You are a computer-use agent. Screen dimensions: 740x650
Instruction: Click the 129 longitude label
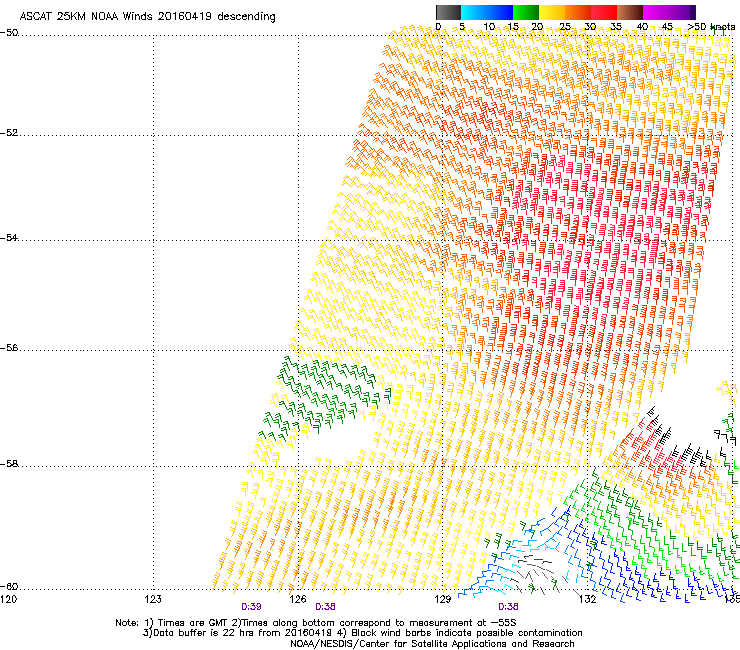click(x=443, y=599)
